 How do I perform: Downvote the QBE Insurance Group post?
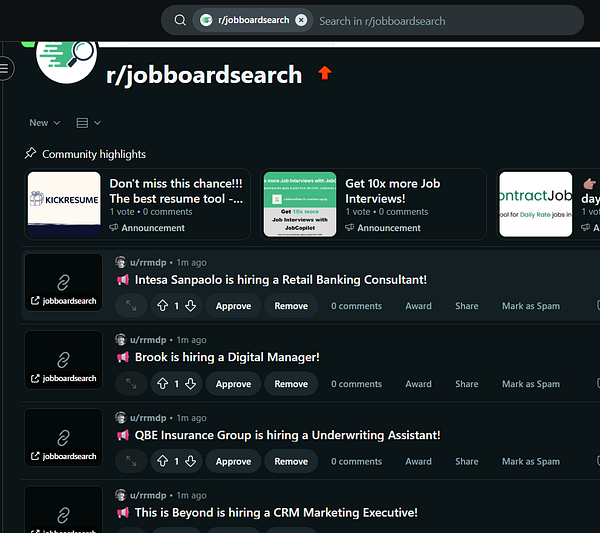(x=191, y=461)
